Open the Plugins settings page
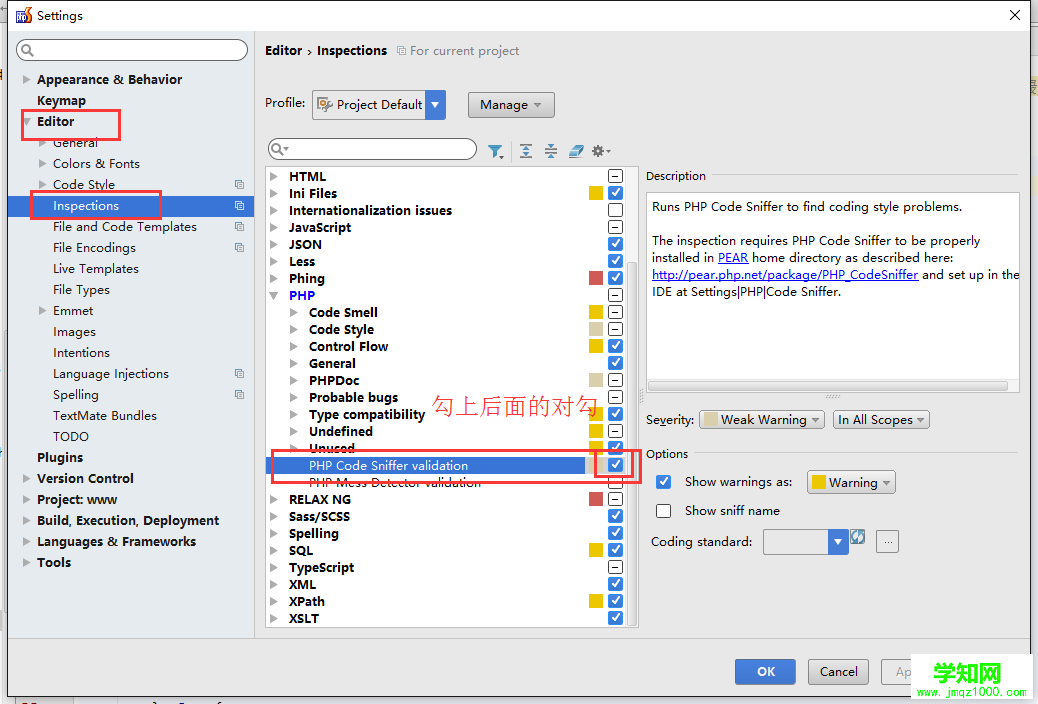The height and width of the screenshot is (704, 1038). [60, 458]
